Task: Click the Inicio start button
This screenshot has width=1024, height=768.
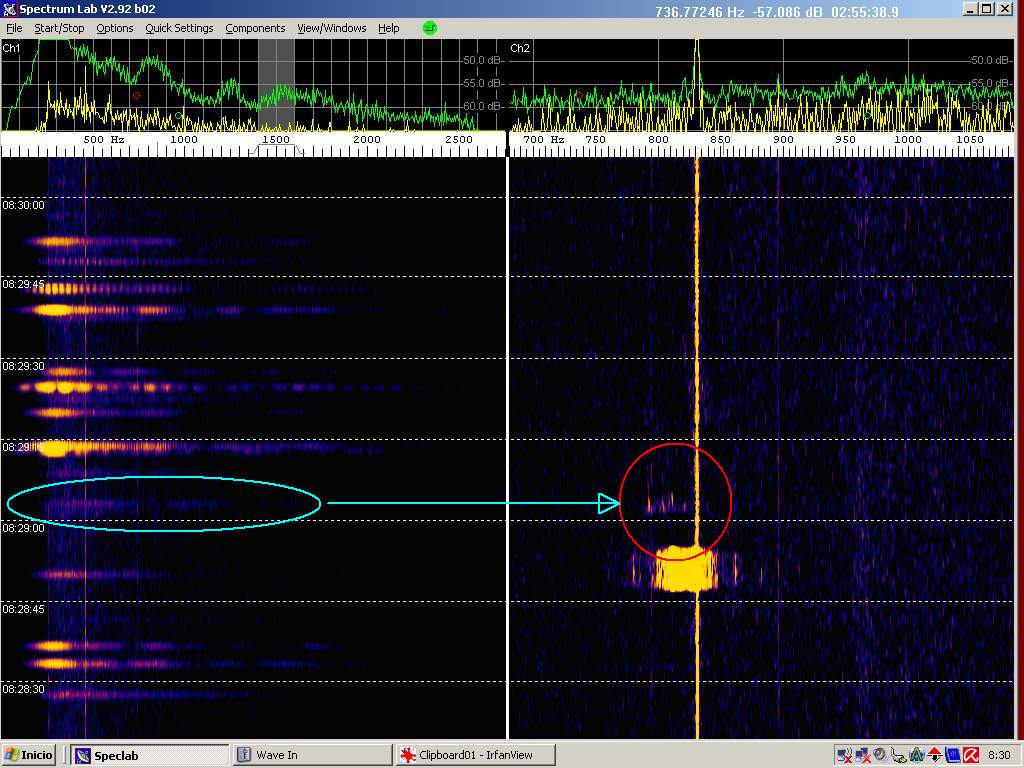Action: click(x=29, y=755)
